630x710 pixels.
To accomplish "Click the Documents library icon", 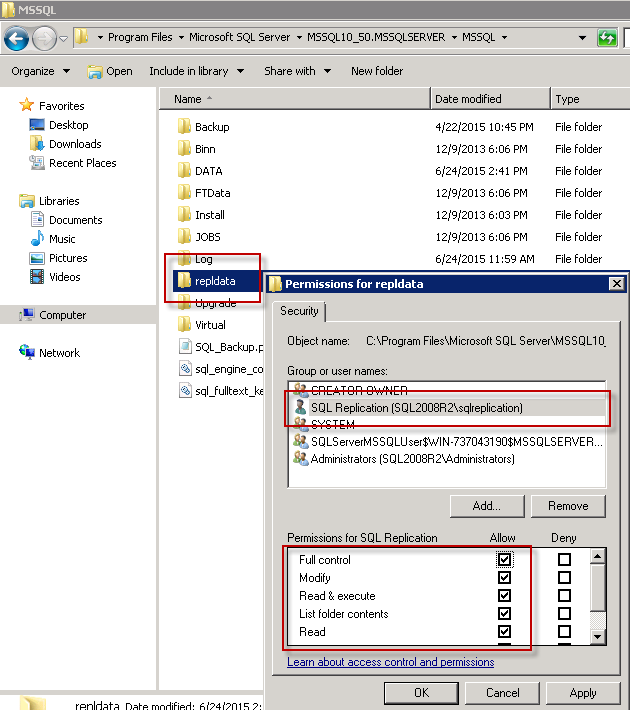I will pos(37,220).
